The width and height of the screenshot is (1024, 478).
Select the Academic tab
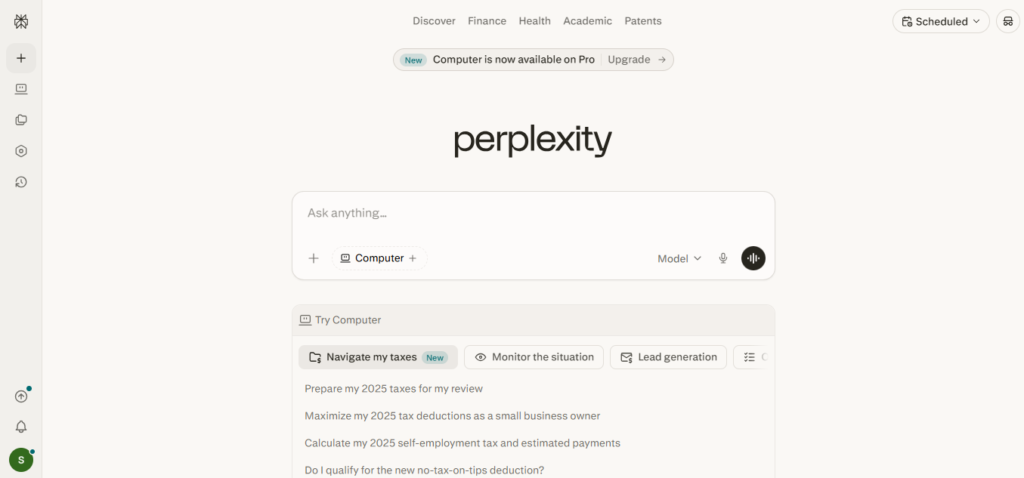[587, 21]
